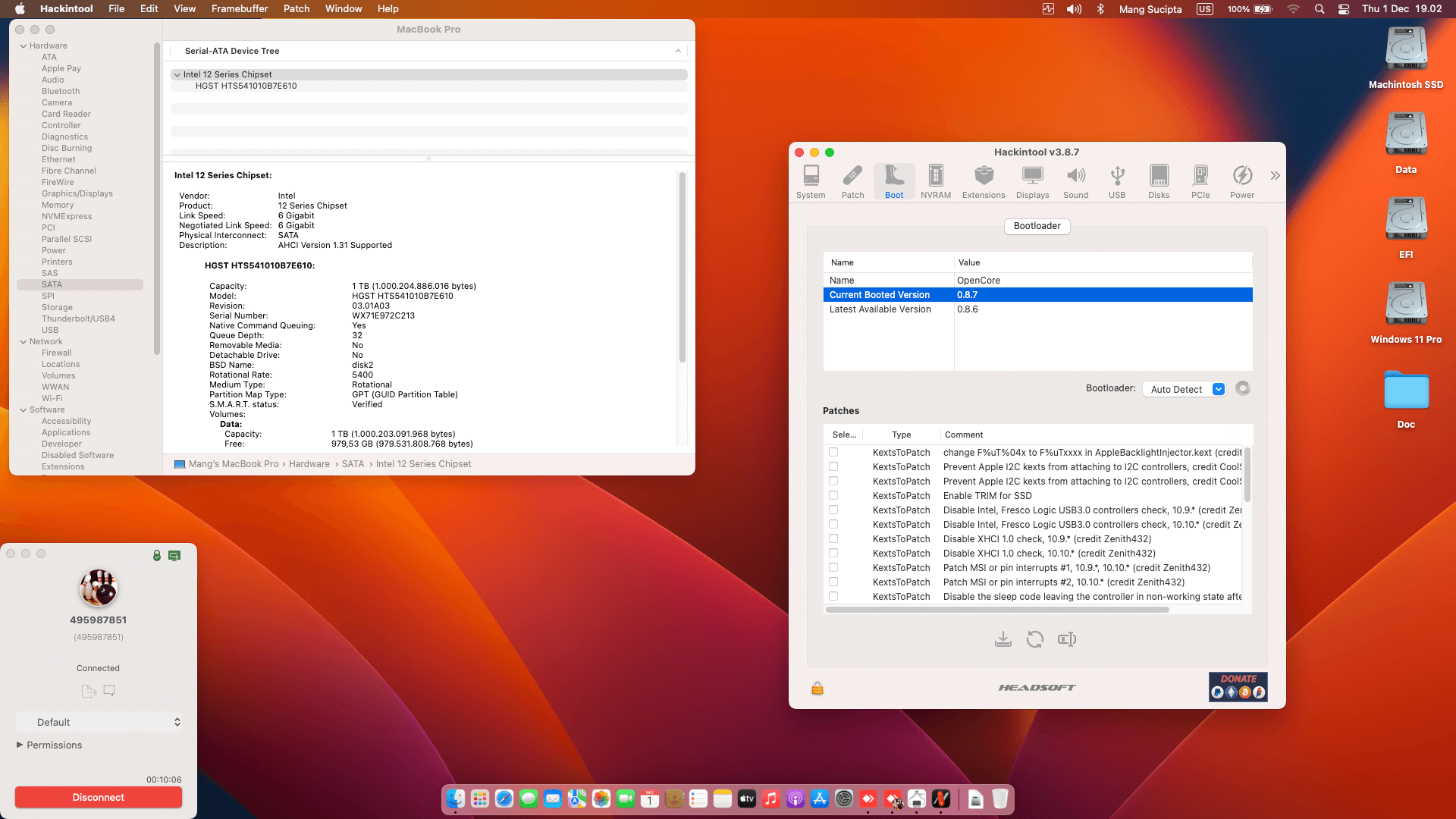Collapse the Intel 12 Series Chipset tree row
Image resolution: width=1456 pixels, height=819 pixels.
pyautogui.click(x=177, y=74)
